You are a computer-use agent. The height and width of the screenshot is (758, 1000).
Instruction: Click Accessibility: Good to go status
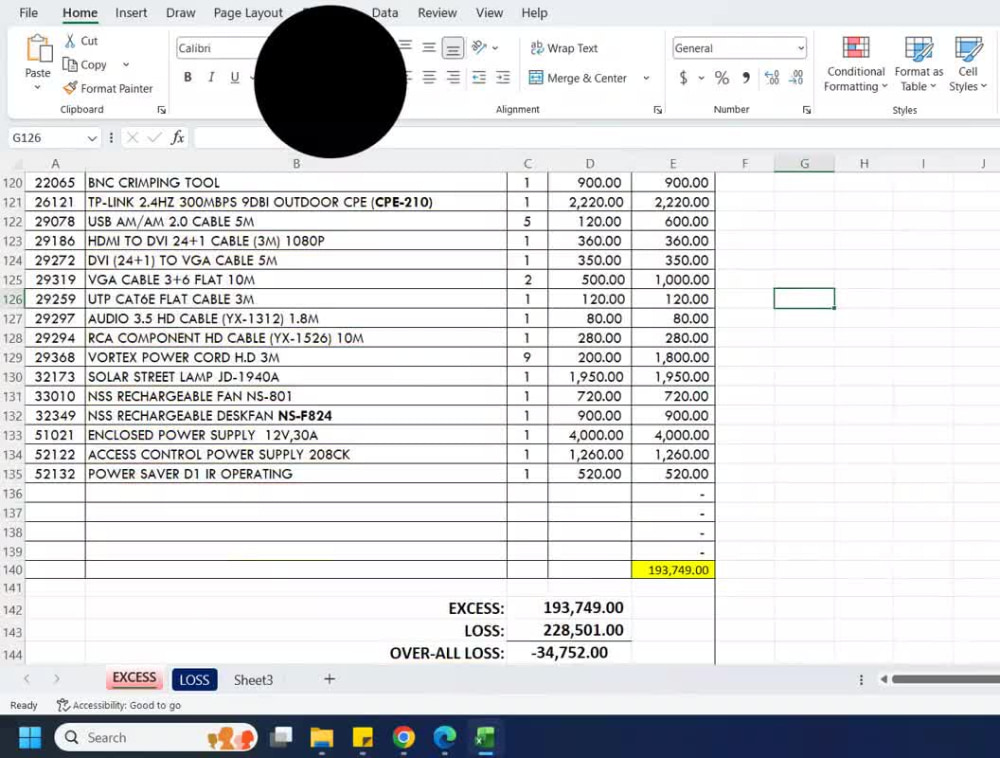(119, 705)
